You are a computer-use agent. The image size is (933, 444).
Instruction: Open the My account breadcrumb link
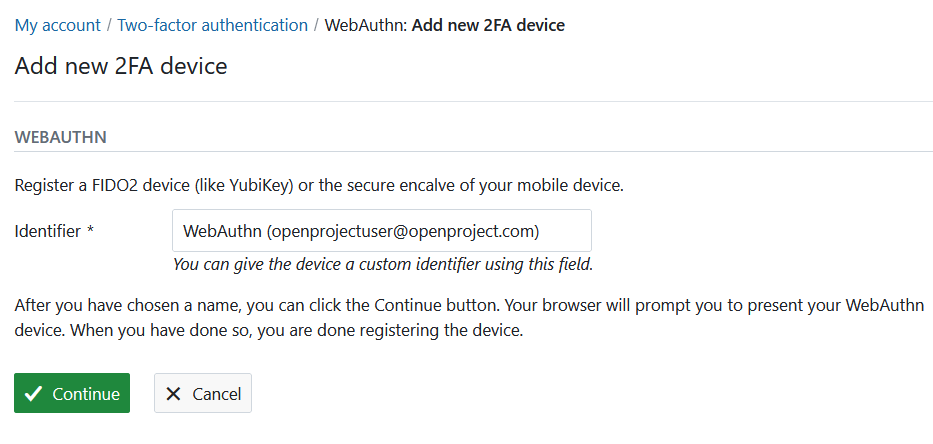click(x=58, y=25)
